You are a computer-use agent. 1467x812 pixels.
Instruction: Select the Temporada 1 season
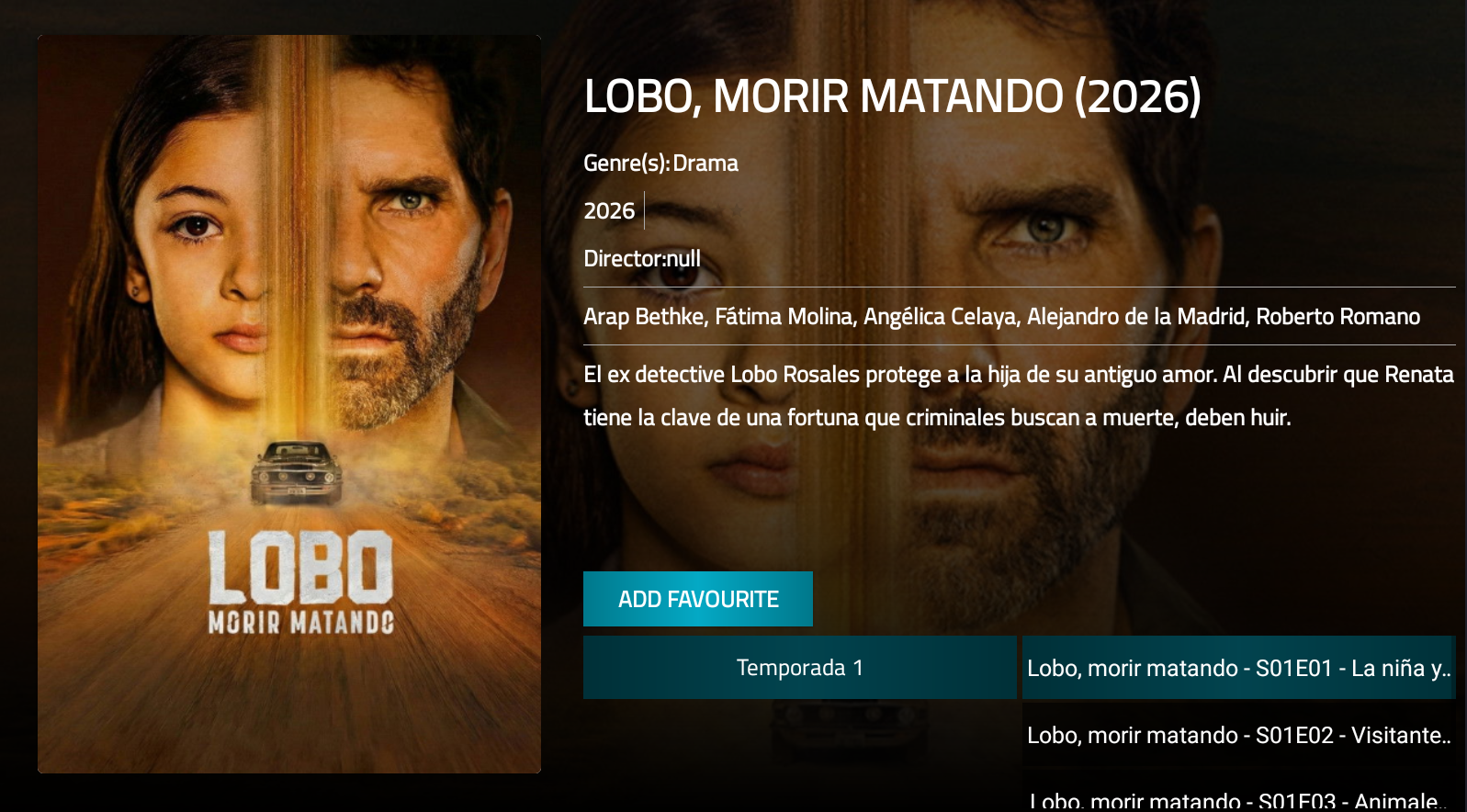(800, 668)
